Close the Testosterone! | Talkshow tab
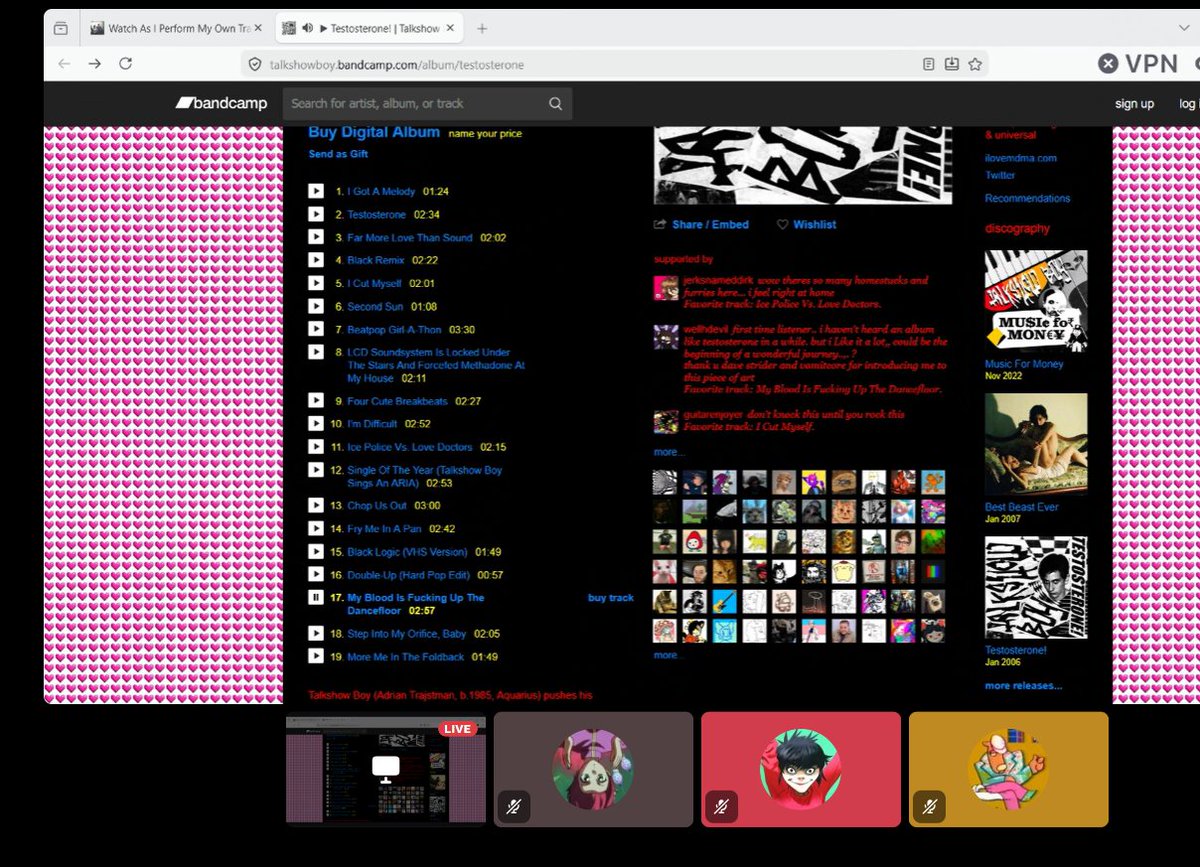This screenshot has width=1200, height=867. pyautogui.click(x=450, y=28)
